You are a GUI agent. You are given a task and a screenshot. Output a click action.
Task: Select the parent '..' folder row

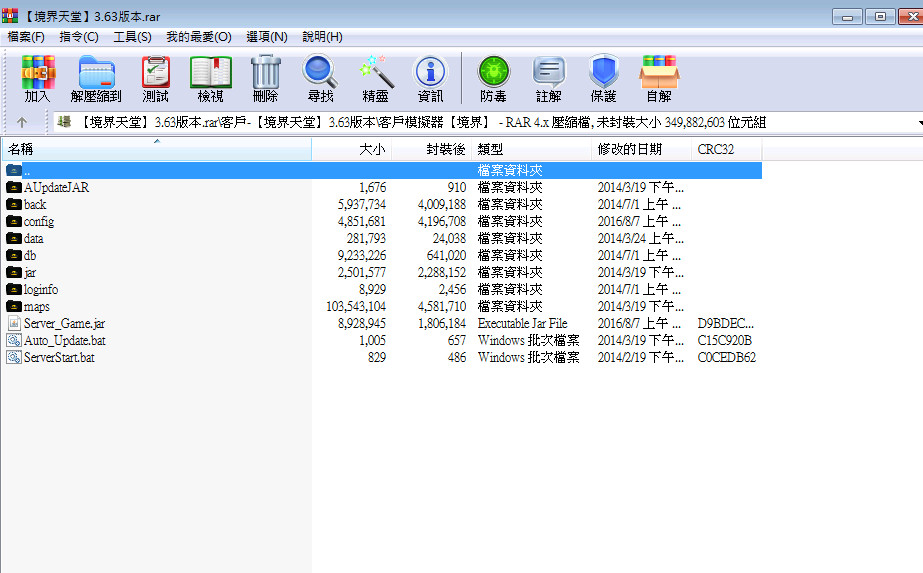click(x=383, y=170)
